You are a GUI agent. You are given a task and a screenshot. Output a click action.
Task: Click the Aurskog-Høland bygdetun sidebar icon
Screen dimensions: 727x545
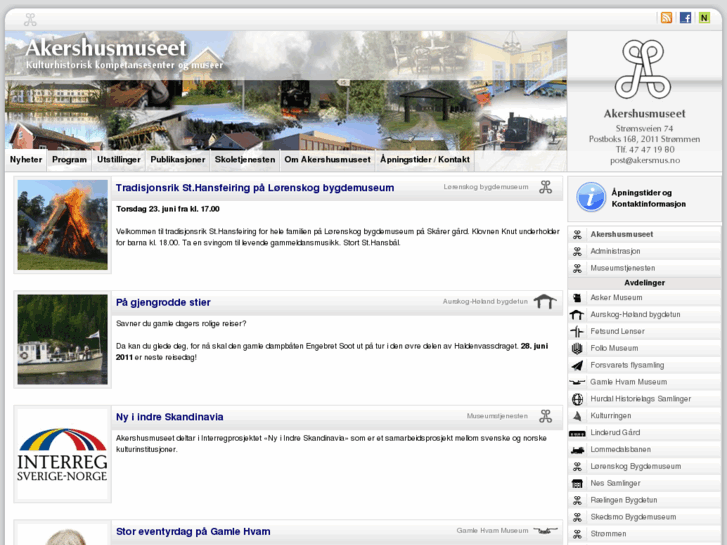click(x=577, y=314)
